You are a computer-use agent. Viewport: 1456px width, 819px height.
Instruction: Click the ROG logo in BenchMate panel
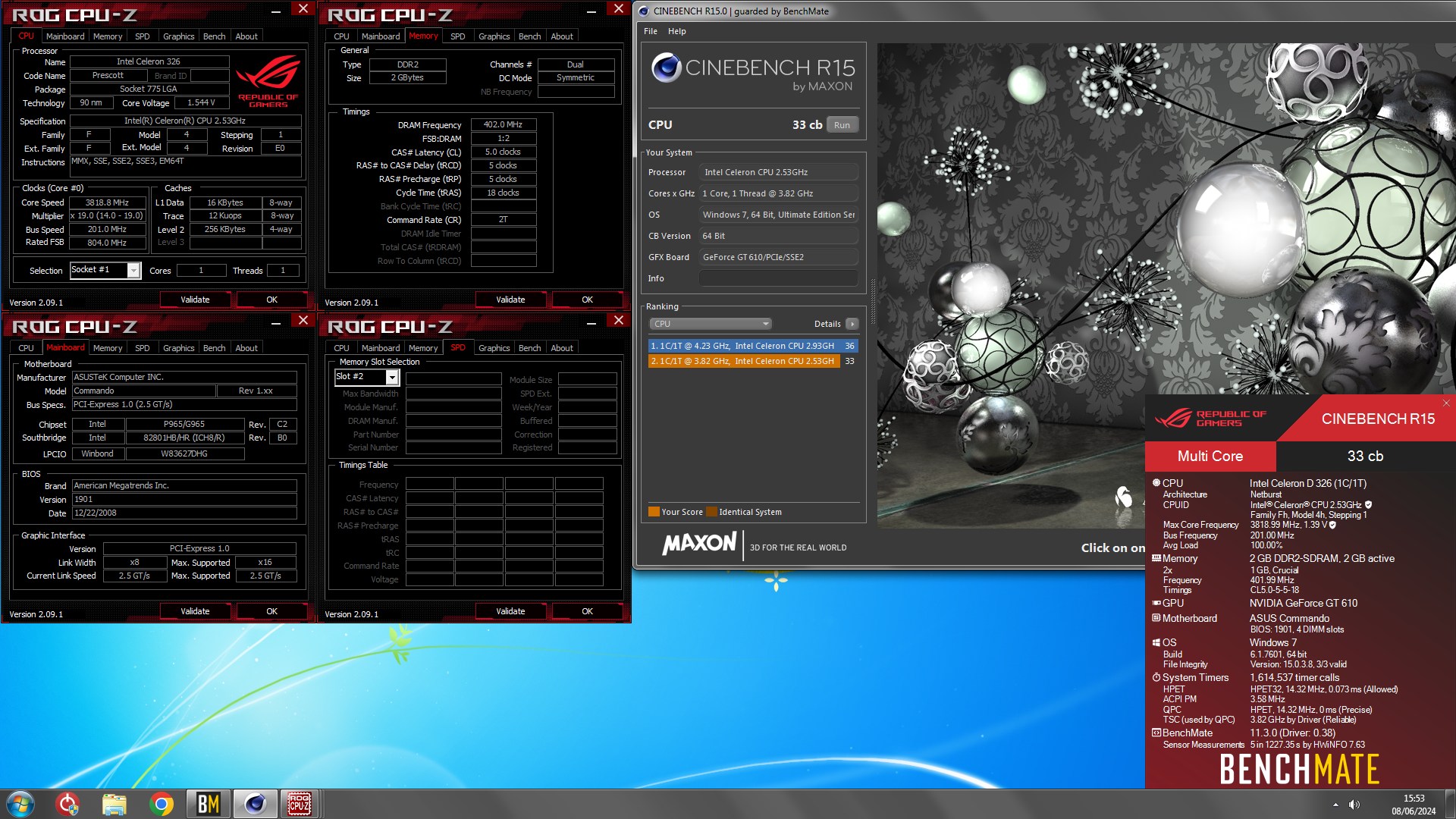pyautogui.click(x=1211, y=419)
